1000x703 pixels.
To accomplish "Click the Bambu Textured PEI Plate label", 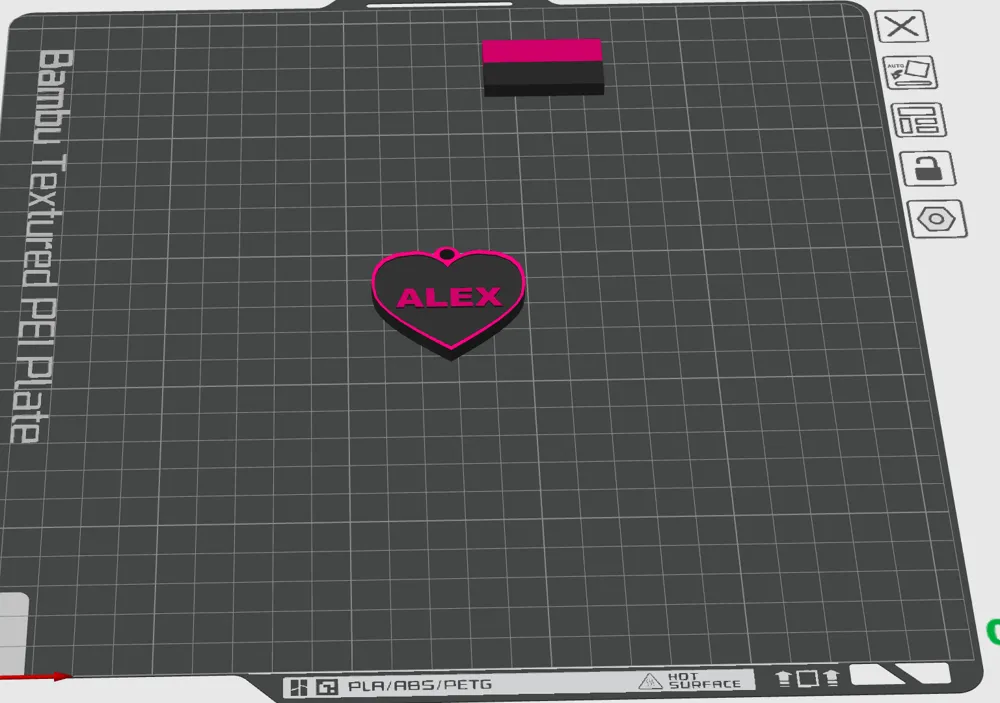I will coord(40,246).
